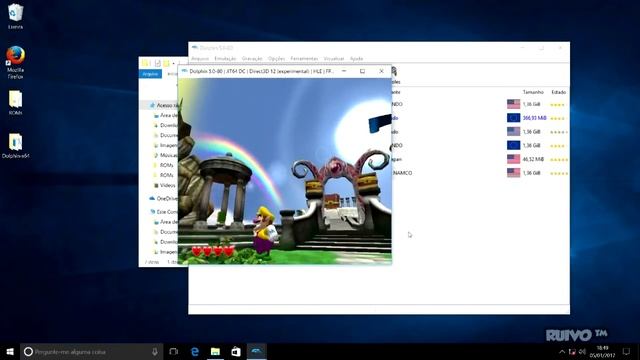
Task: Open the Recycle Bin (Lixeira) desktop icon
Action: [x=15, y=16]
